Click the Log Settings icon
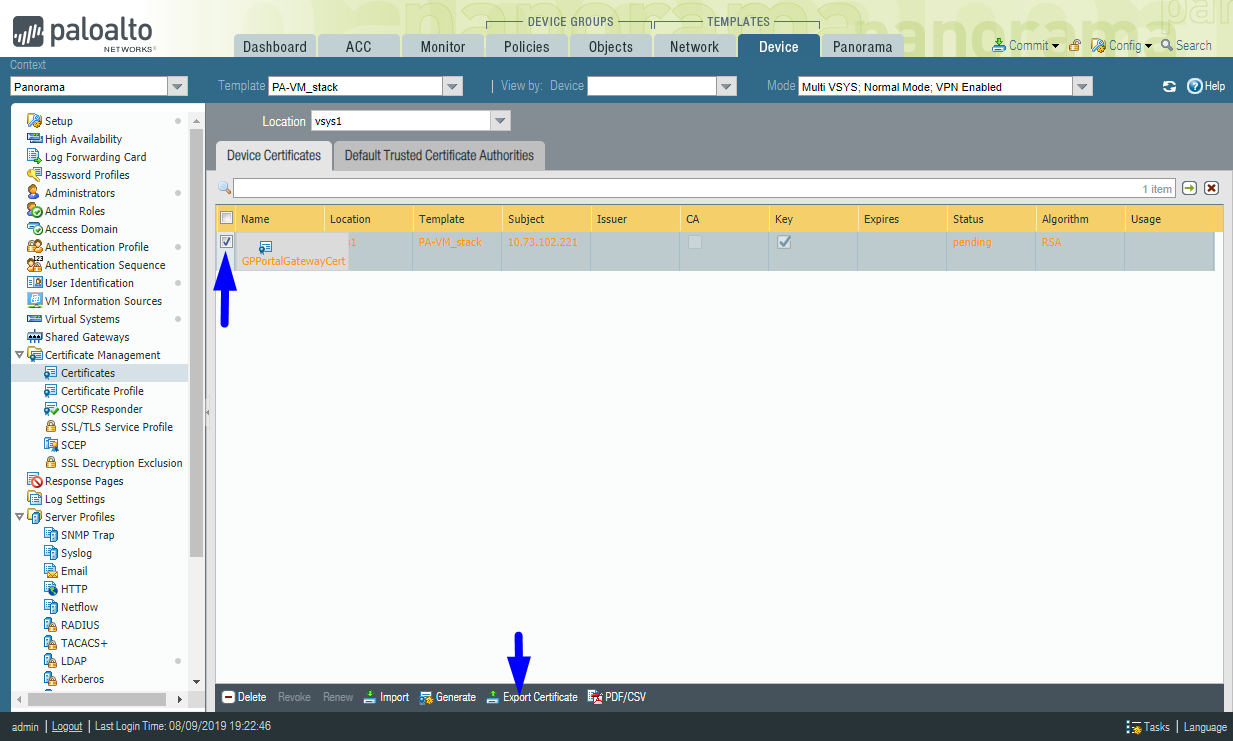Screen dimensions: 1233x741 (35, 499)
